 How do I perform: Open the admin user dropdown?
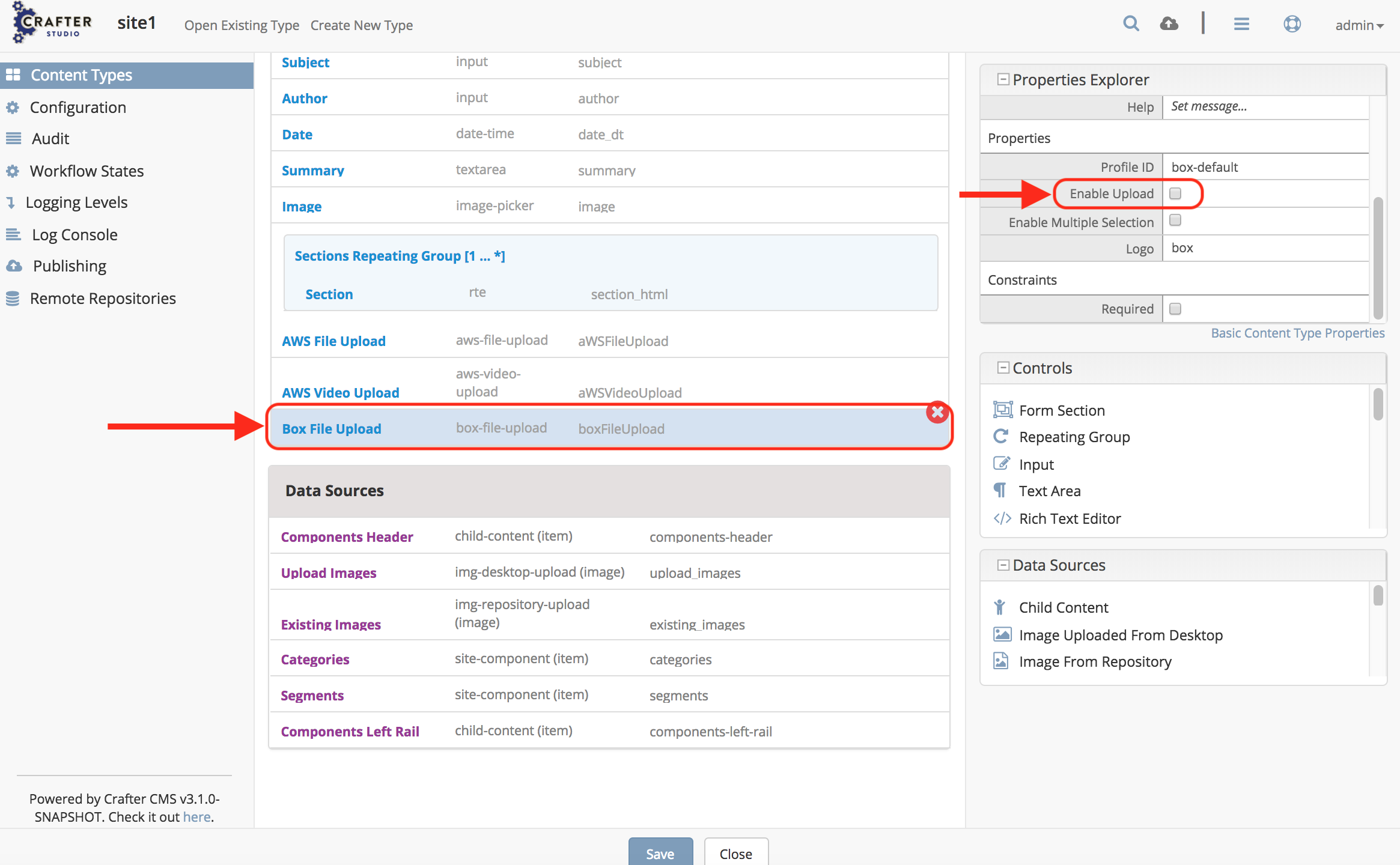pos(1359,25)
